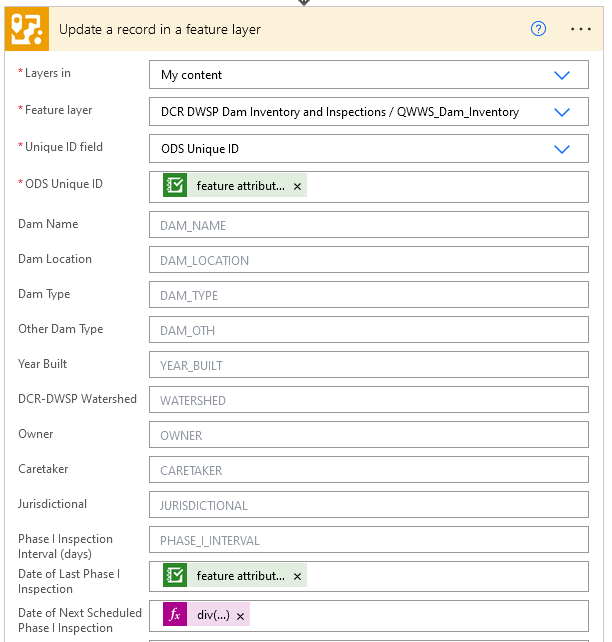Remove the ODS Unique ID feature attribute token
Viewport: 612px width, 642px height.
[x=297, y=186]
